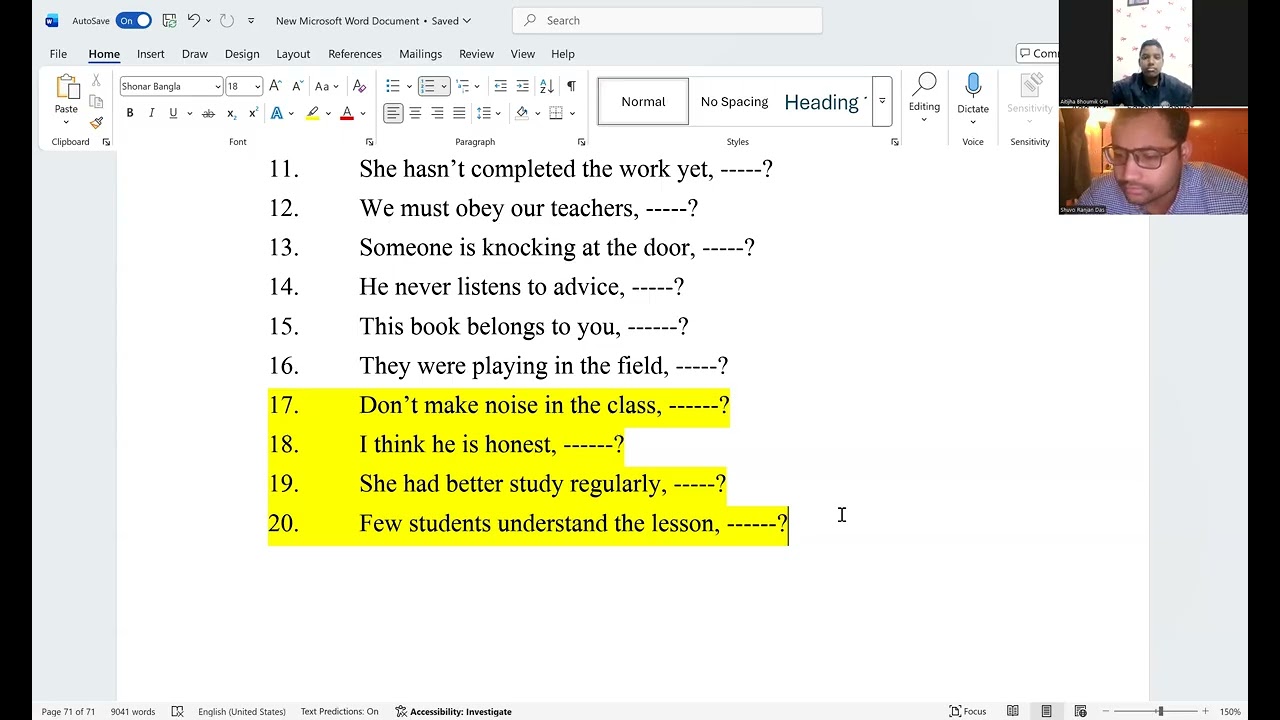The width and height of the screenshot is (1280, 720).
Task: Open the bullet list style dropdown arrow
Action: tap(409, 86)
